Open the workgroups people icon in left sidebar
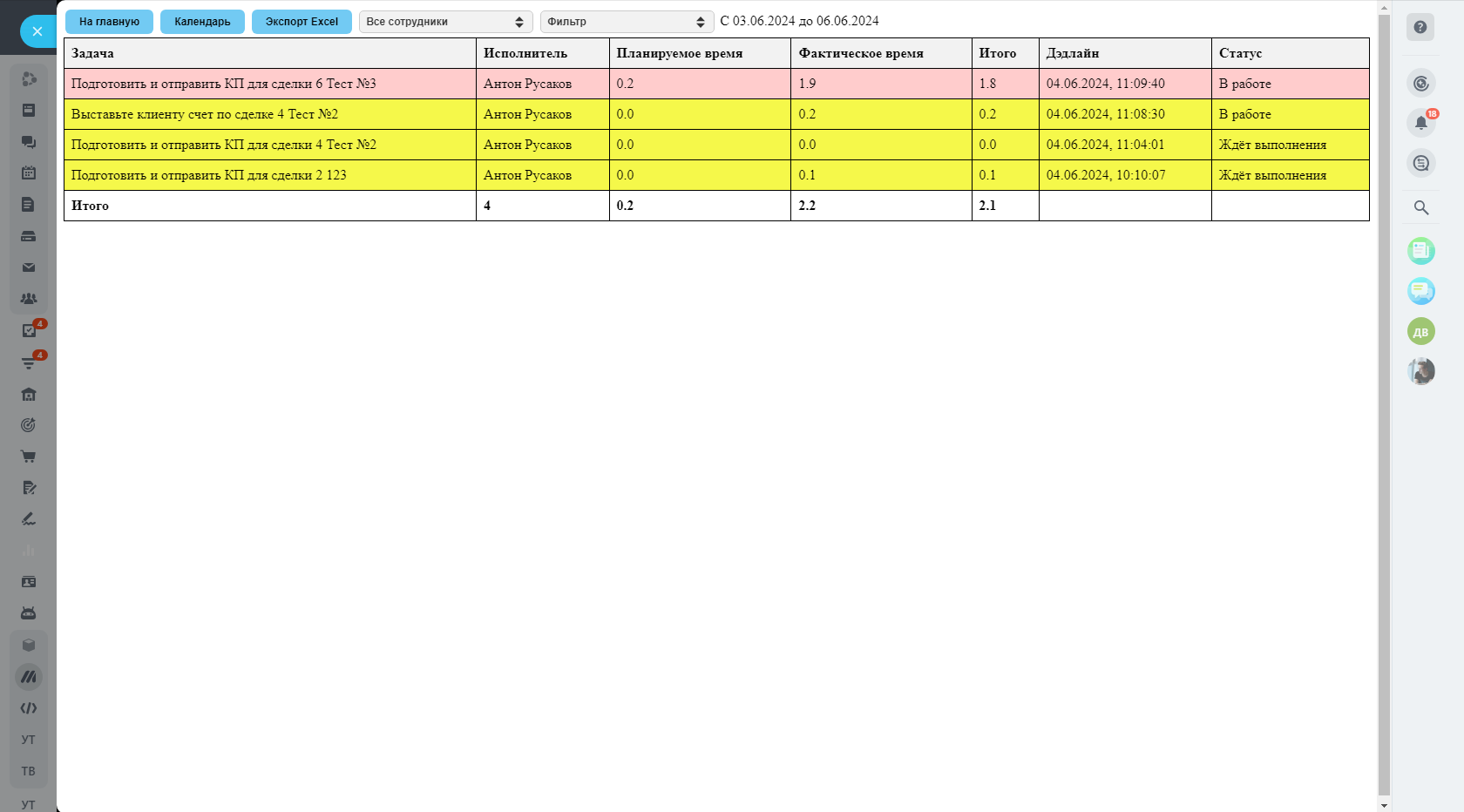This screenshot has height=812, width=1464. (29, 299)
